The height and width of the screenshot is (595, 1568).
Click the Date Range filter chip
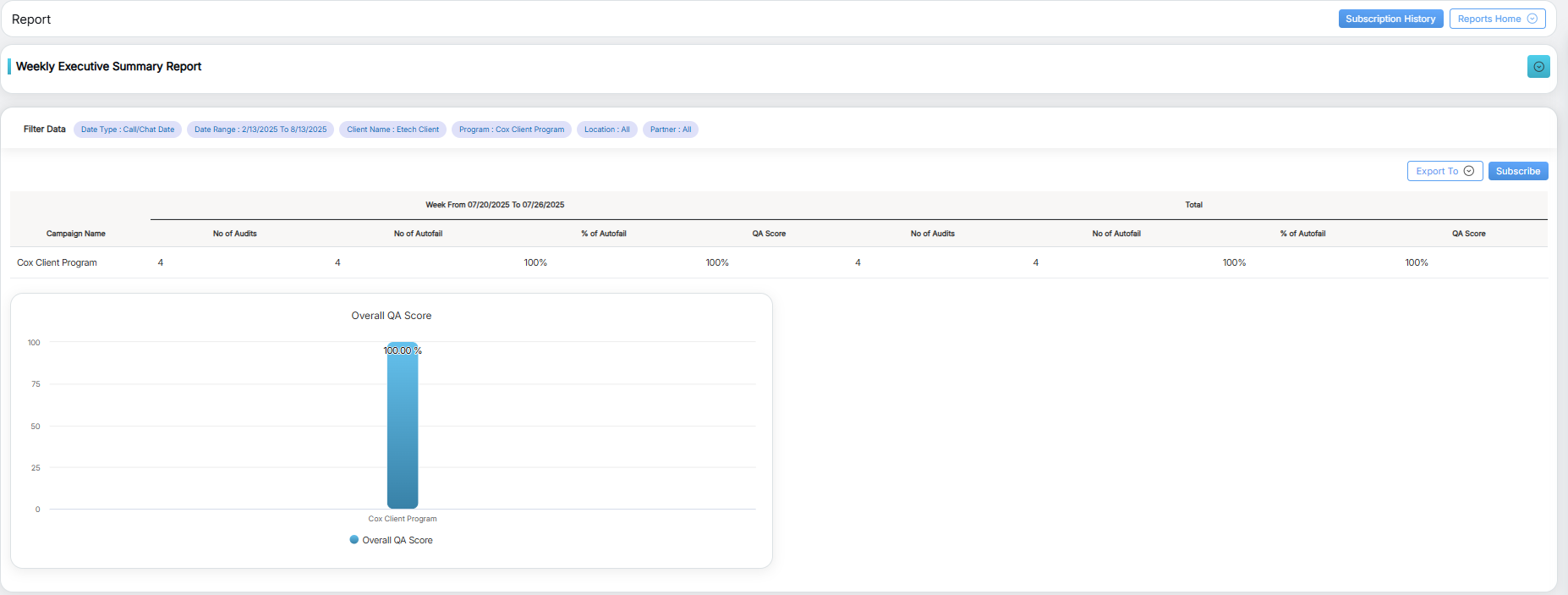260,129
